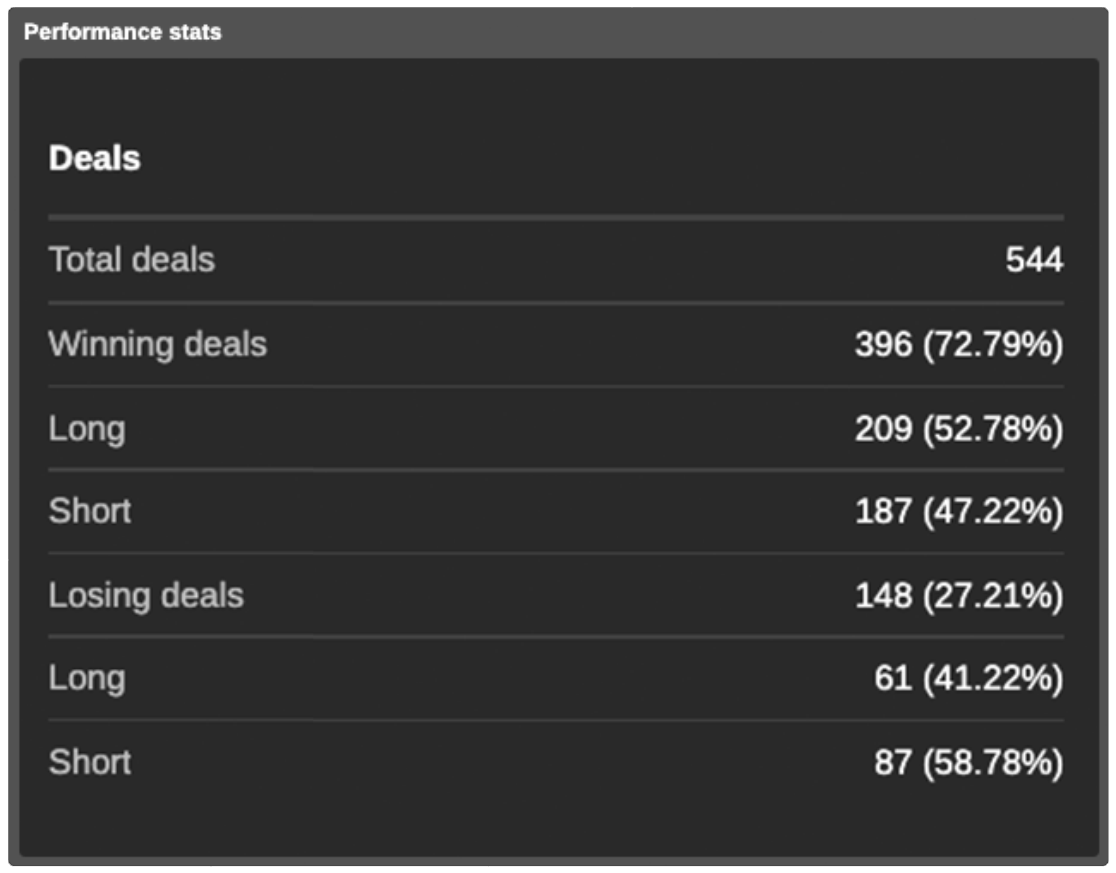Click the 148 losing deals count
The image size is (1116, 873).
(x=883, y=596)
